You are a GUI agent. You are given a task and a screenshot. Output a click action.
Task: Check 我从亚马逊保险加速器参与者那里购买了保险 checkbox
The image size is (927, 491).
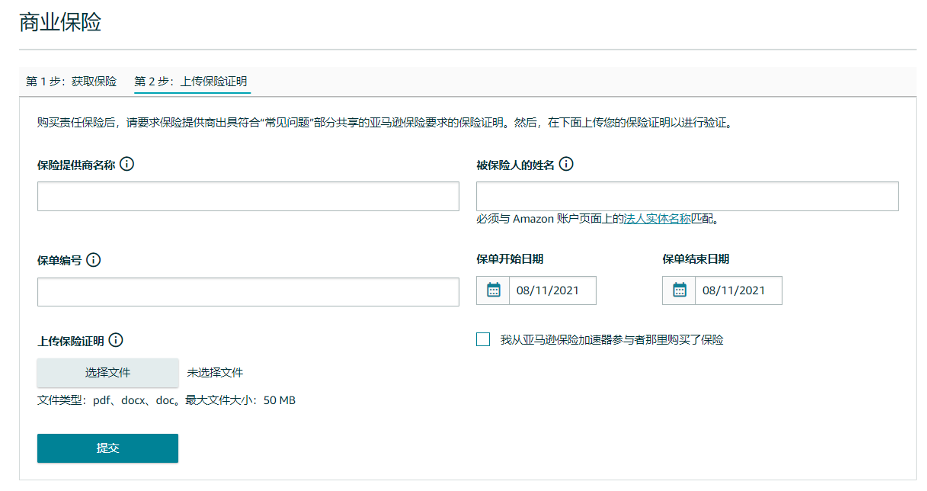click(484, 339)
